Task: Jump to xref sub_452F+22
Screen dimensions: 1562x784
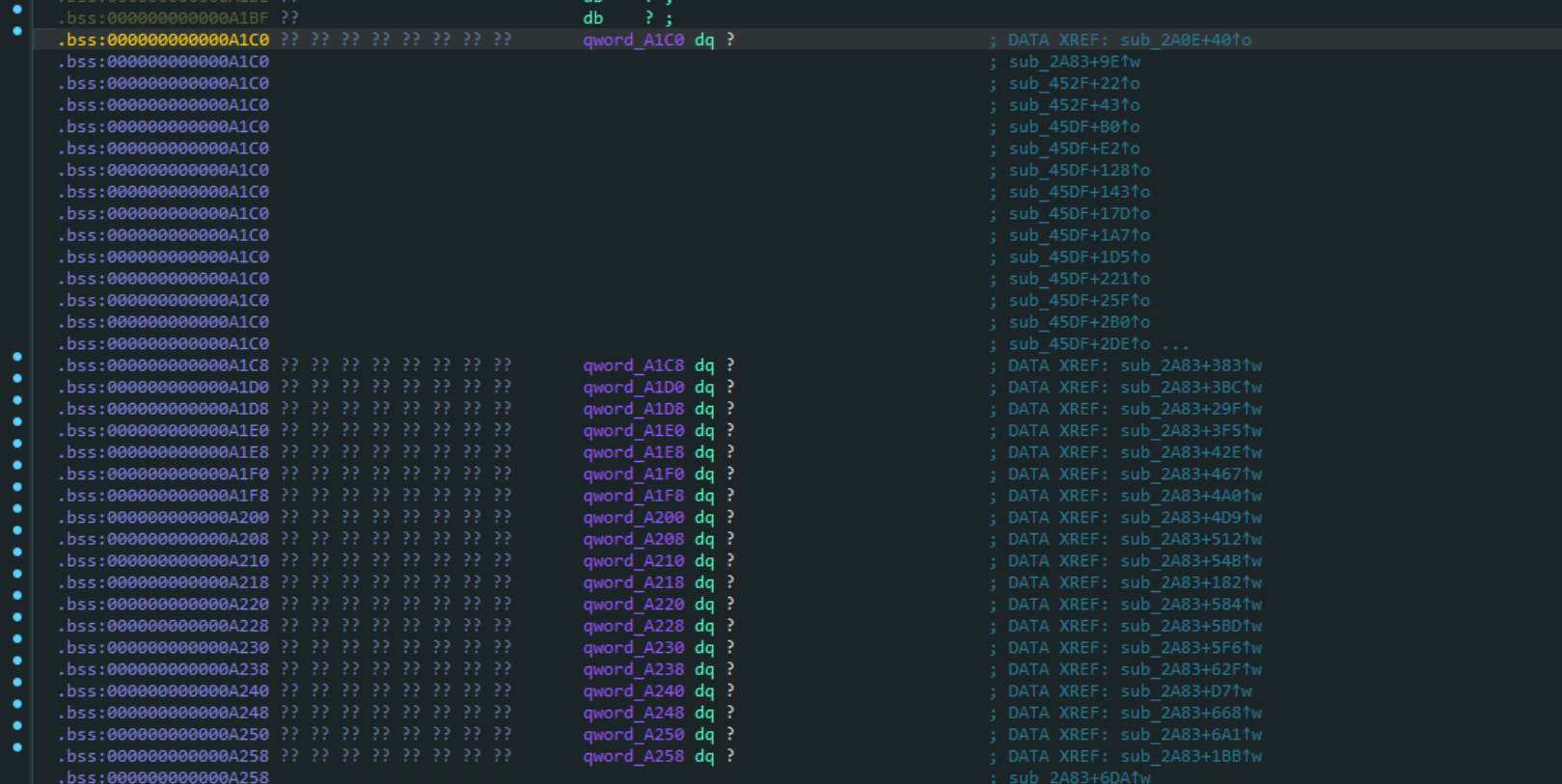Action: tap(1075, 83)
